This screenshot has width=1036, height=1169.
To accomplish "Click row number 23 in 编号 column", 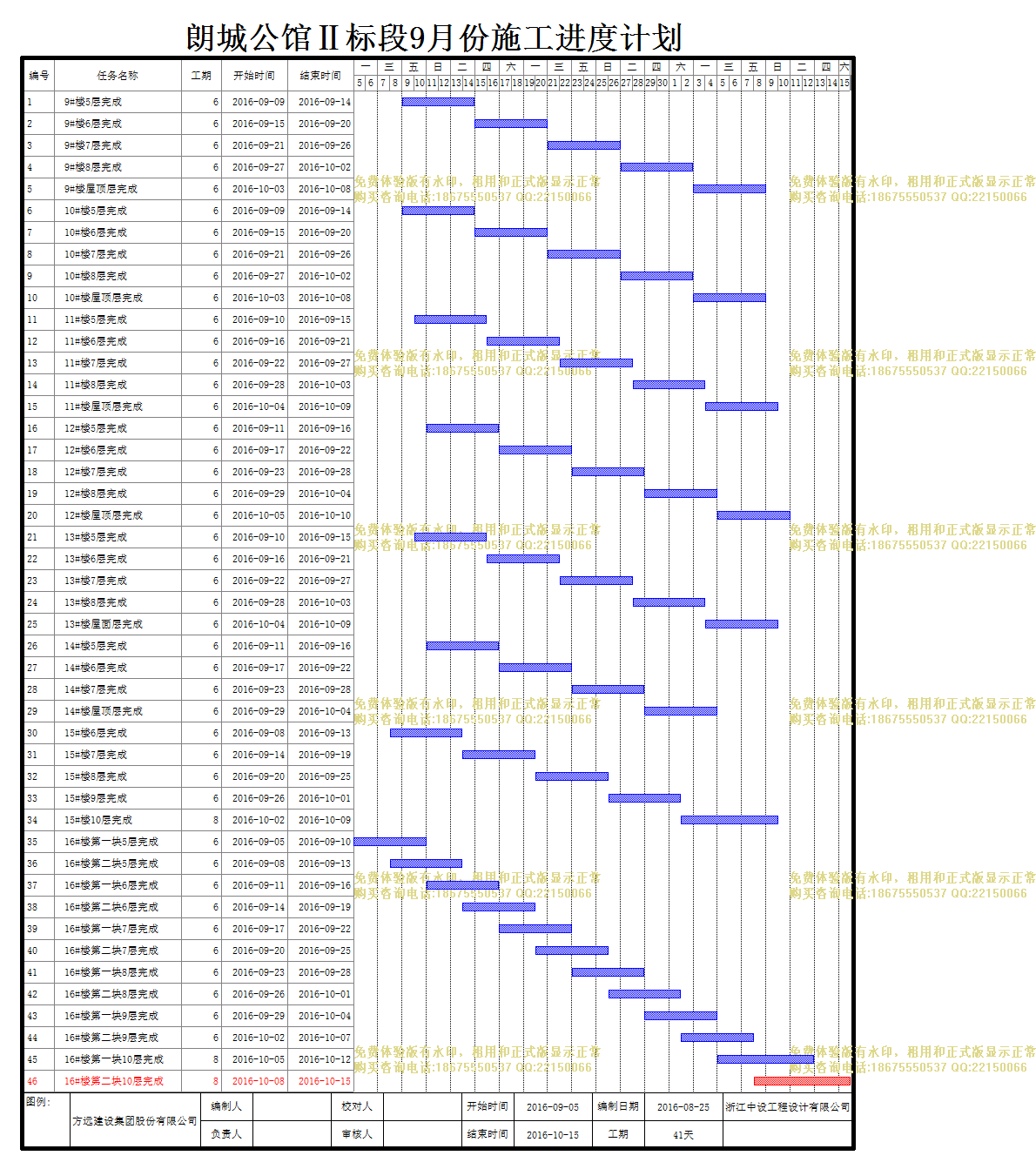I will point(32,581).
